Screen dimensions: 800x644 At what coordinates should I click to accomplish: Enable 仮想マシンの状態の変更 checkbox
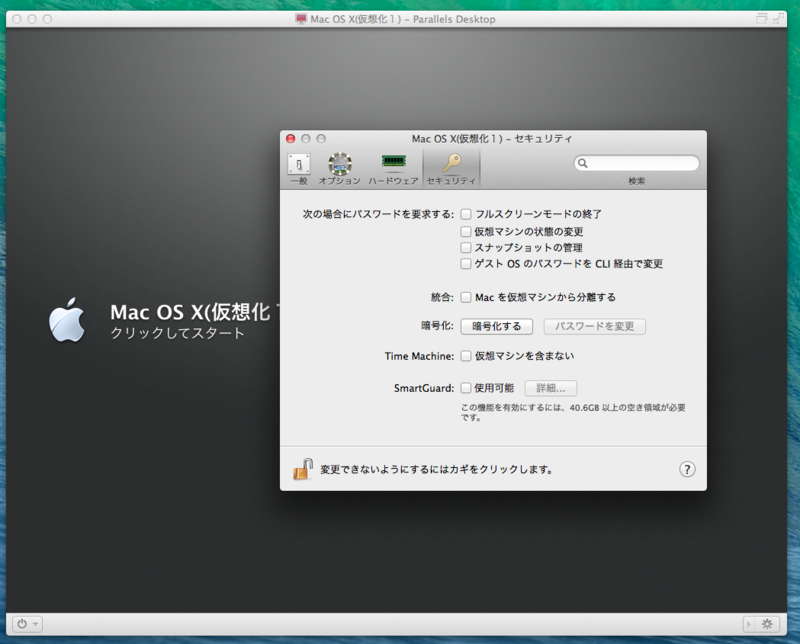click(x=466, y=231)
